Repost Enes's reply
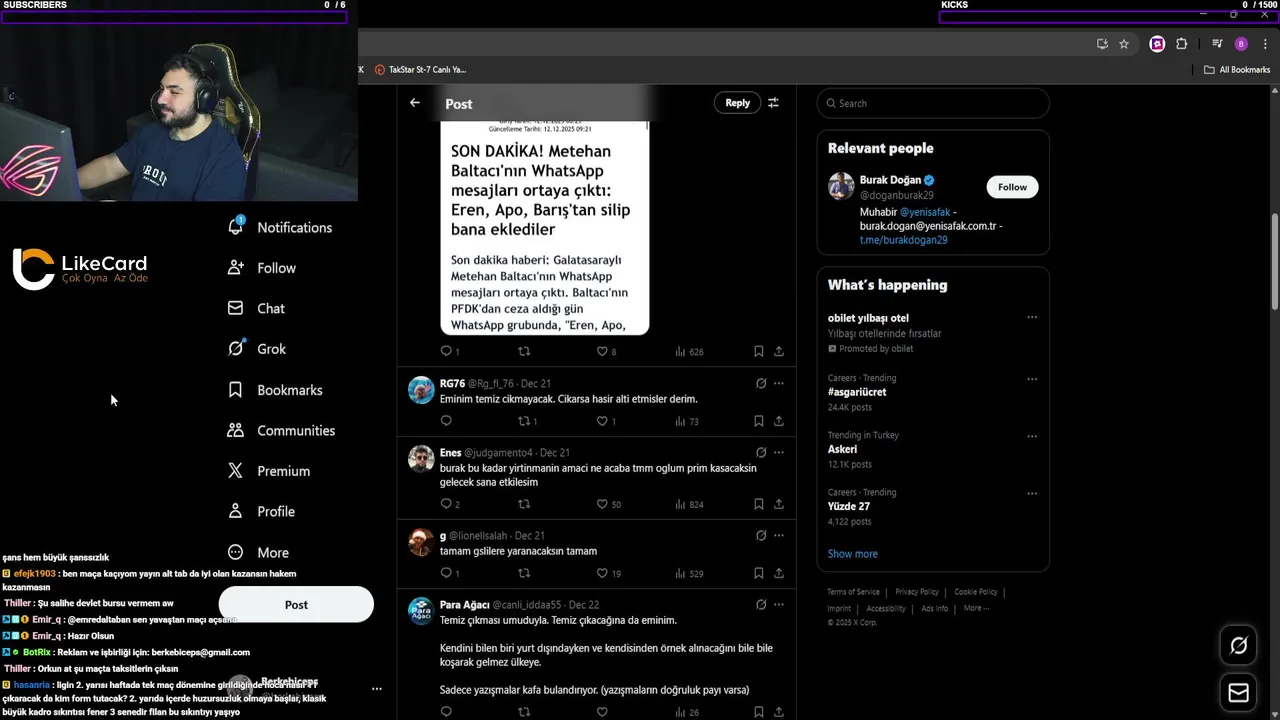Image resolution: width=1280 pixels, height=720 pixels. pyautogui.click(x=523, y=504)
